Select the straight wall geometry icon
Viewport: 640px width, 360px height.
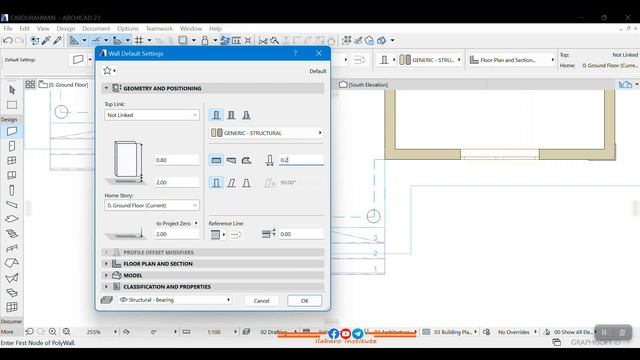pyautogui.click(x=216, y=160)
